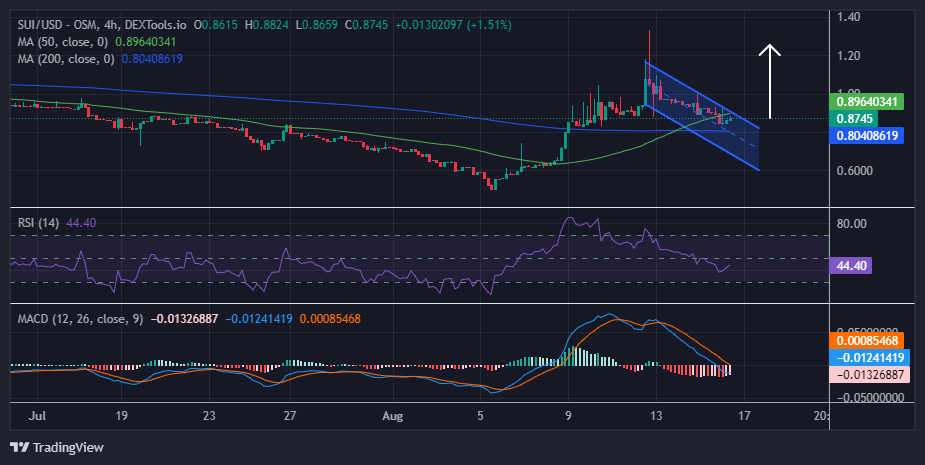Click the pink -0.01326887 histogram axis tag
Image resolution: width=925 pixels, height=465 pixels.
(x=870, y=375)
